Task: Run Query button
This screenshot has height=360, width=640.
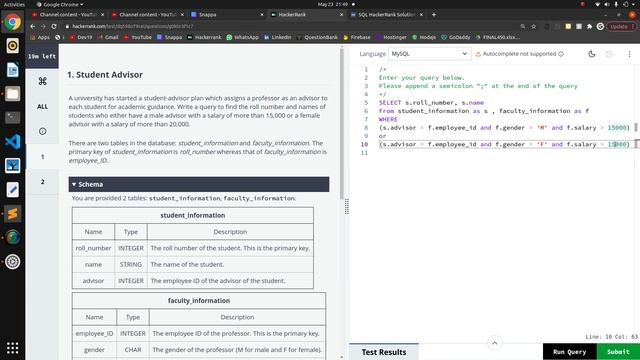Action: pyautogui.click(x=569, y=351)
